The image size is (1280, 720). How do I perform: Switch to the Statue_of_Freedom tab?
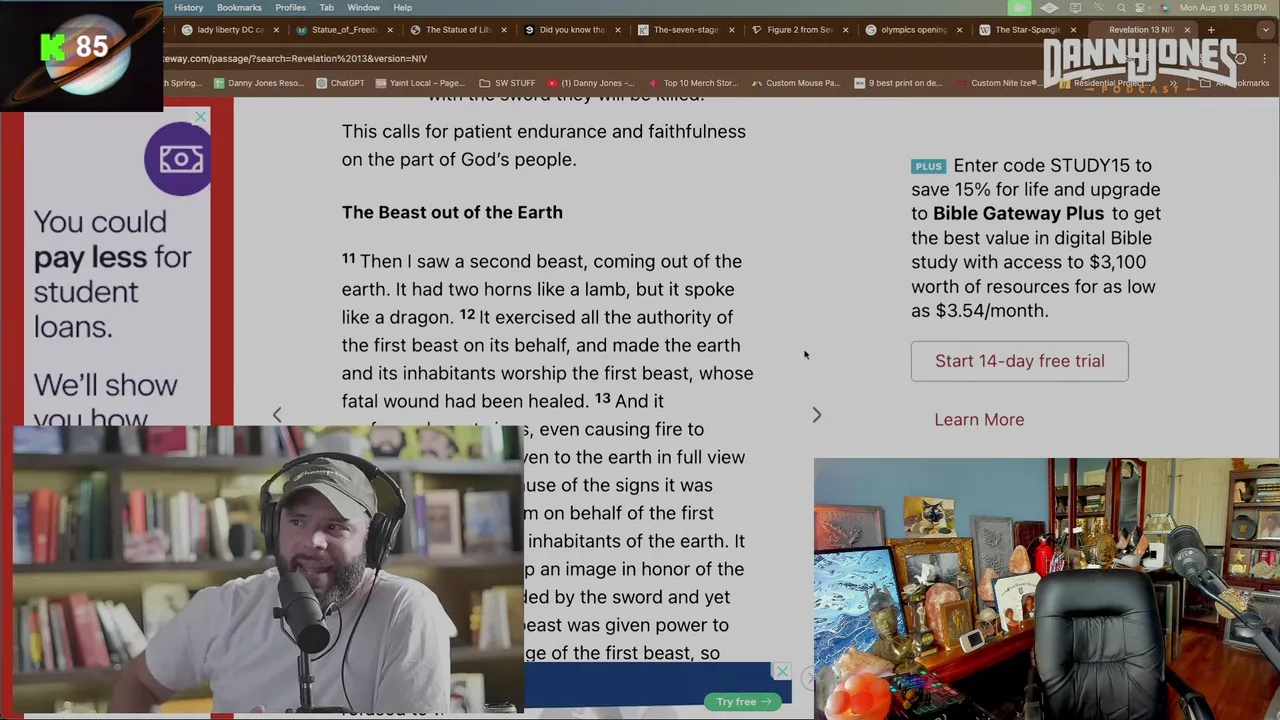[x=344, y=30]
